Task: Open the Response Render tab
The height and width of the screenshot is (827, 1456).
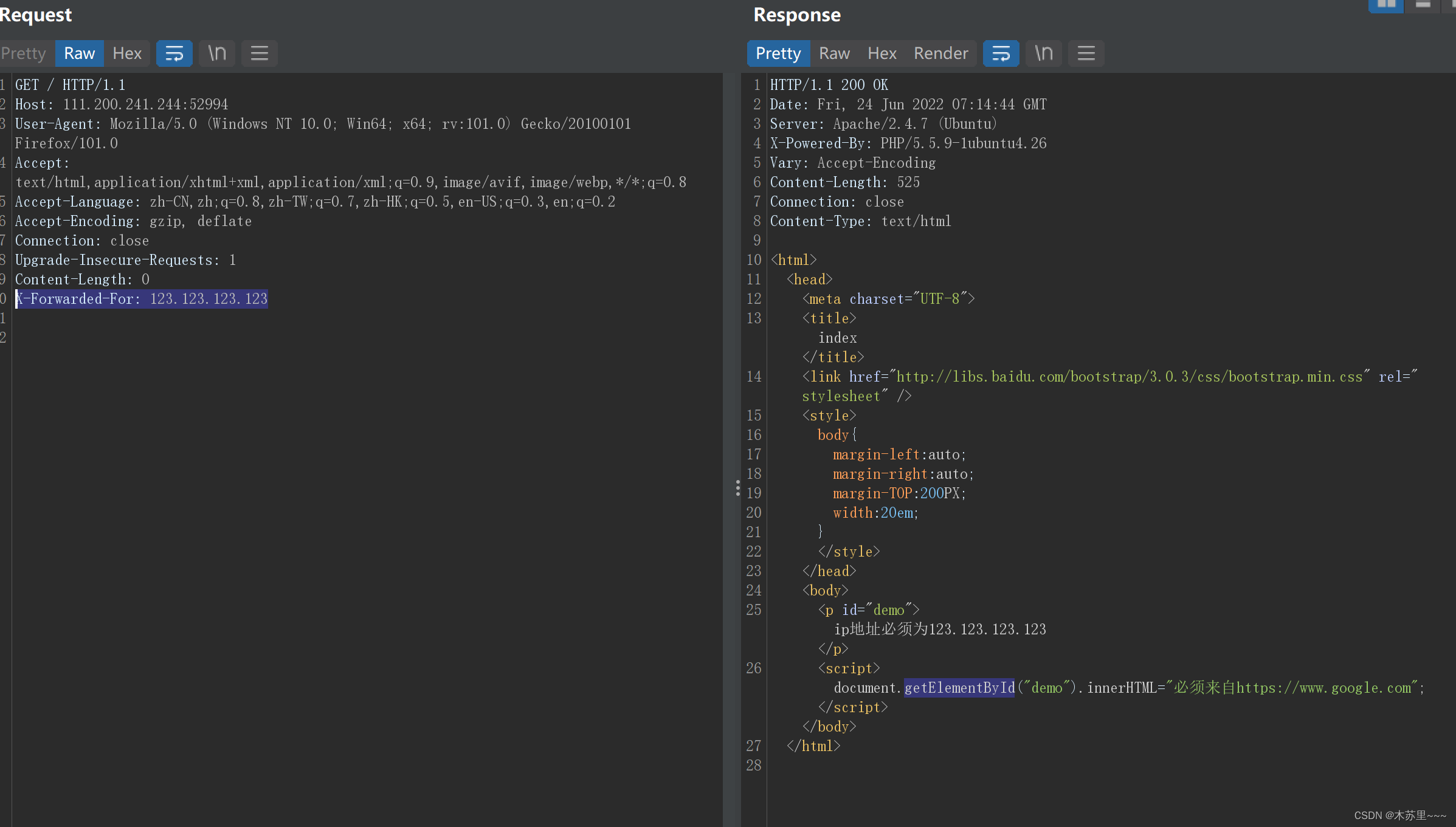Action: click(940, 53)
